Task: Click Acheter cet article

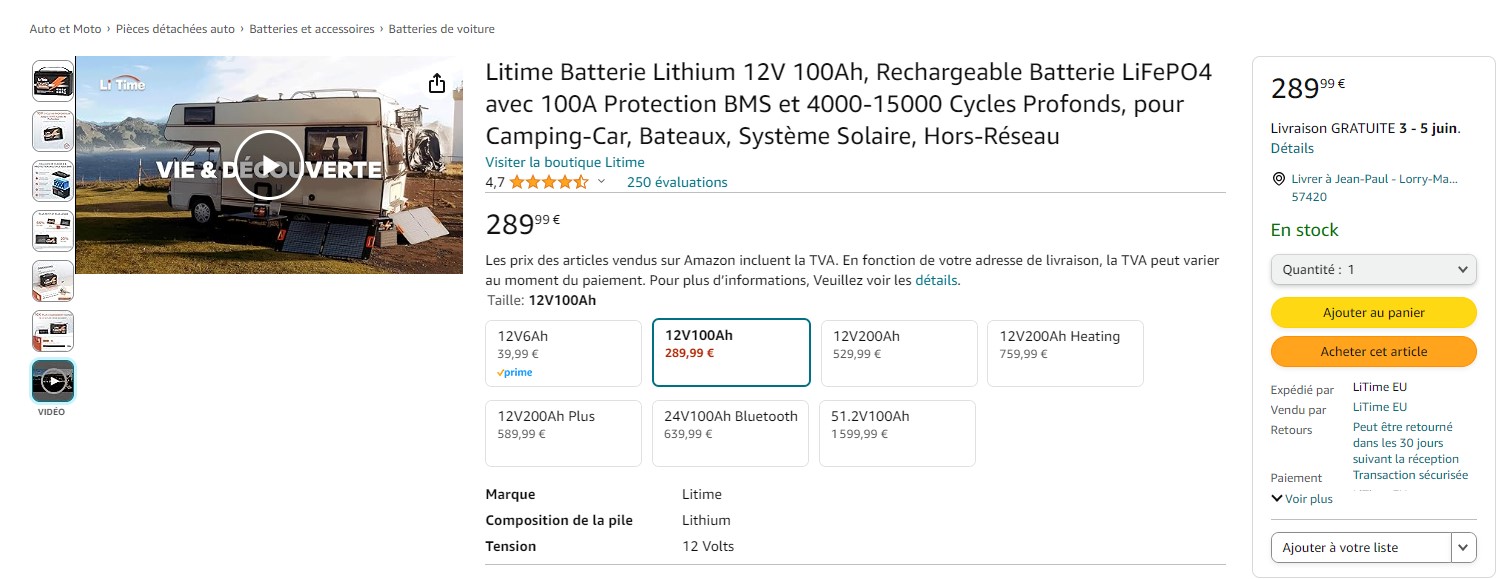Action: pos(1372,351)
